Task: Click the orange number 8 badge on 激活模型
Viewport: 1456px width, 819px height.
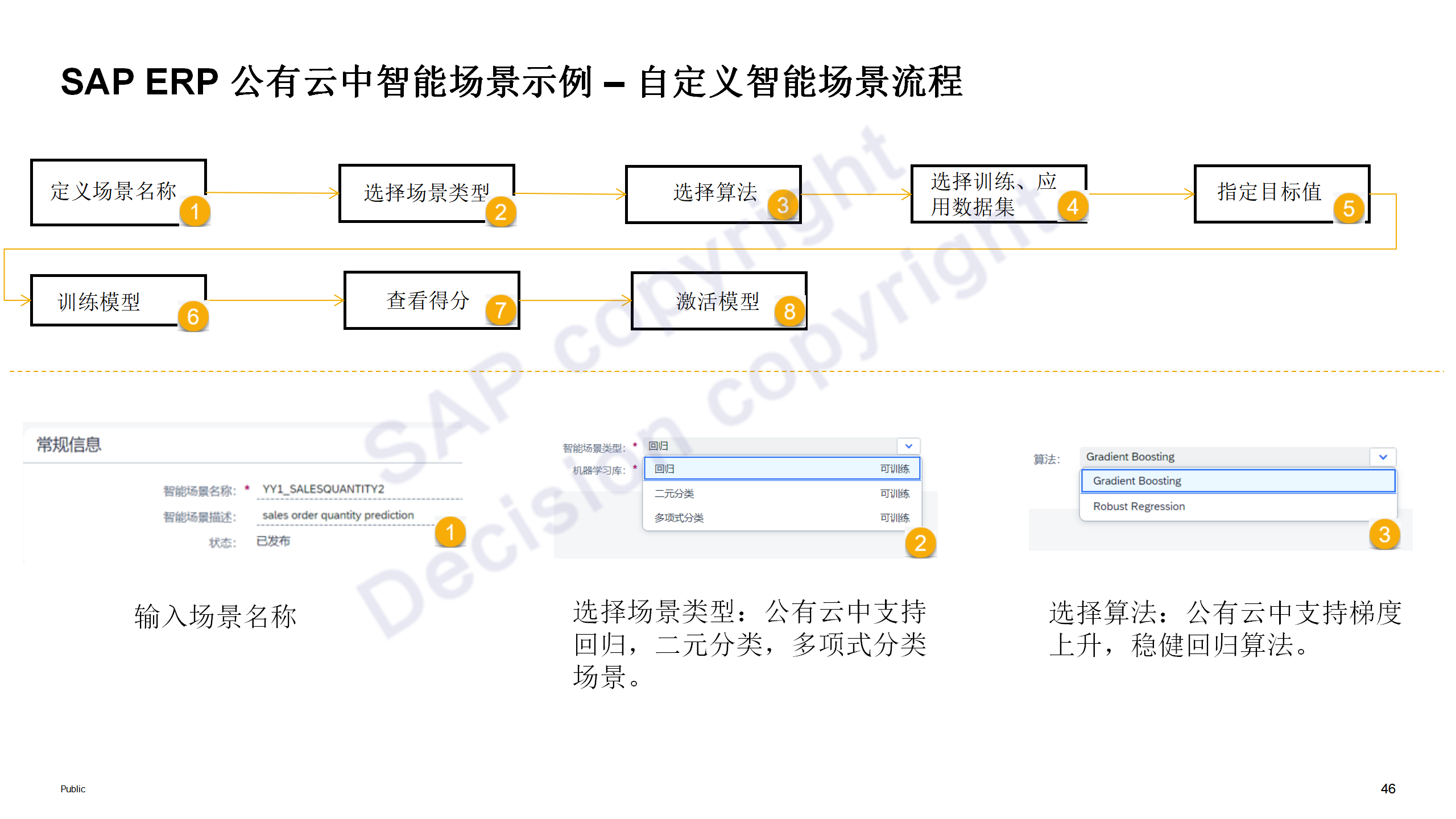Action: pos(789,311)
